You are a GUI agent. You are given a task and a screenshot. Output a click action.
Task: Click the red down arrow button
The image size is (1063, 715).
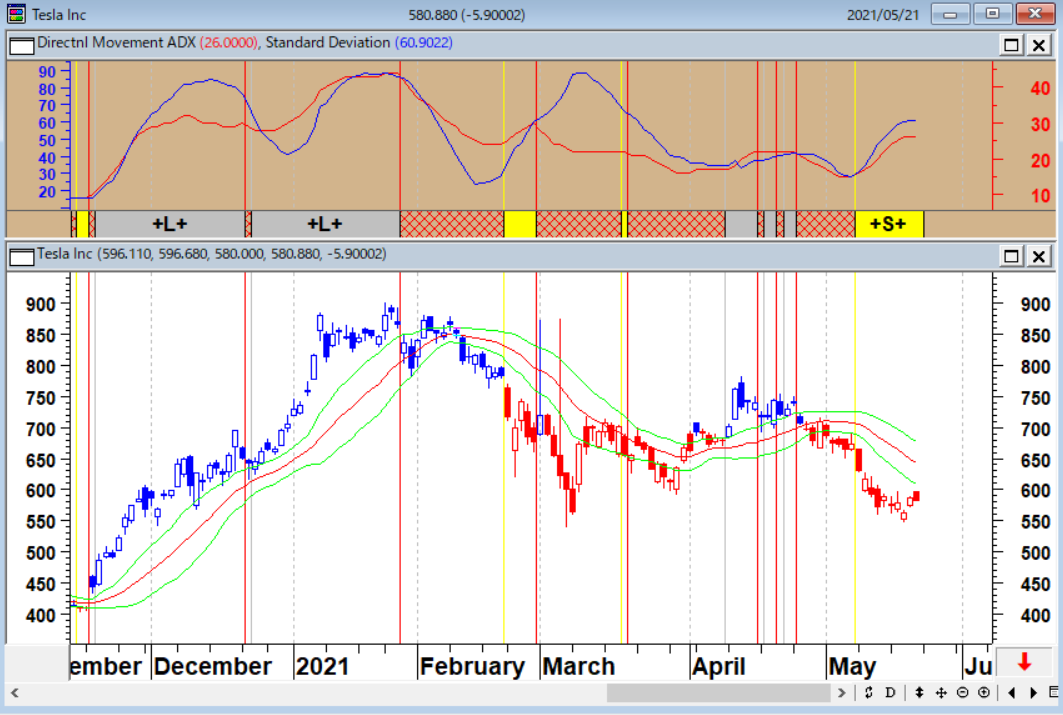[x=1024, y=661]
